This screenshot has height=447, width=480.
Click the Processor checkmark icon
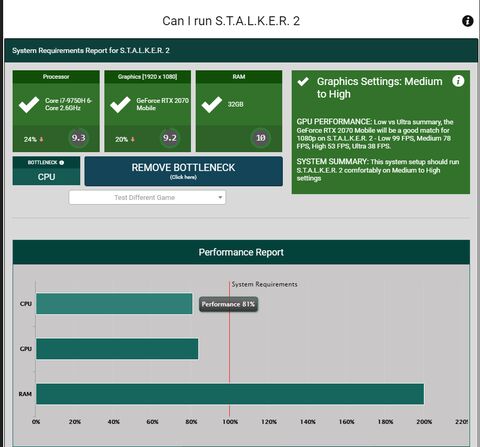pos(29,104)
